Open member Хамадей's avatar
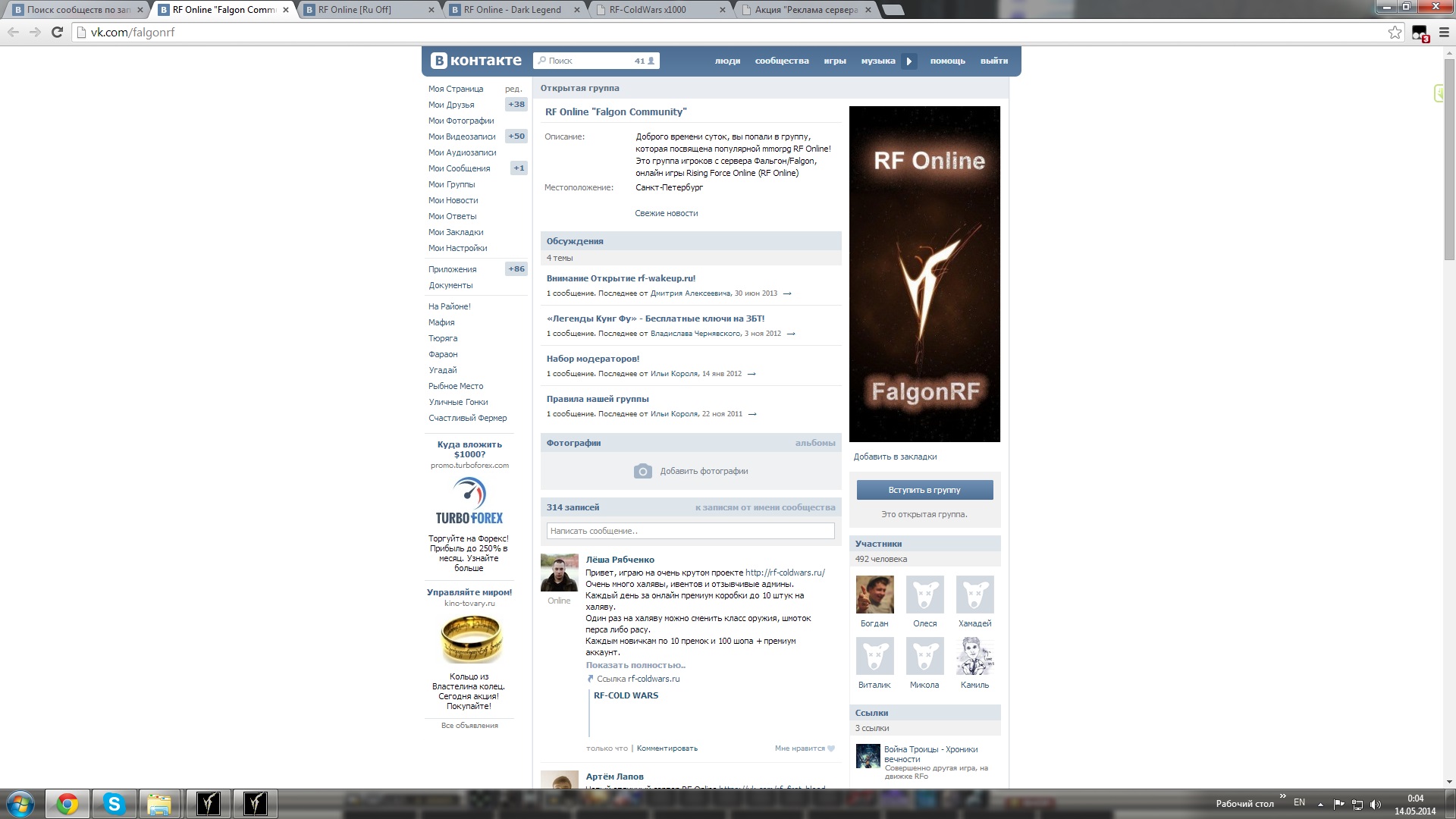This screenshot has width=1456, height=819. click(974, 595)
